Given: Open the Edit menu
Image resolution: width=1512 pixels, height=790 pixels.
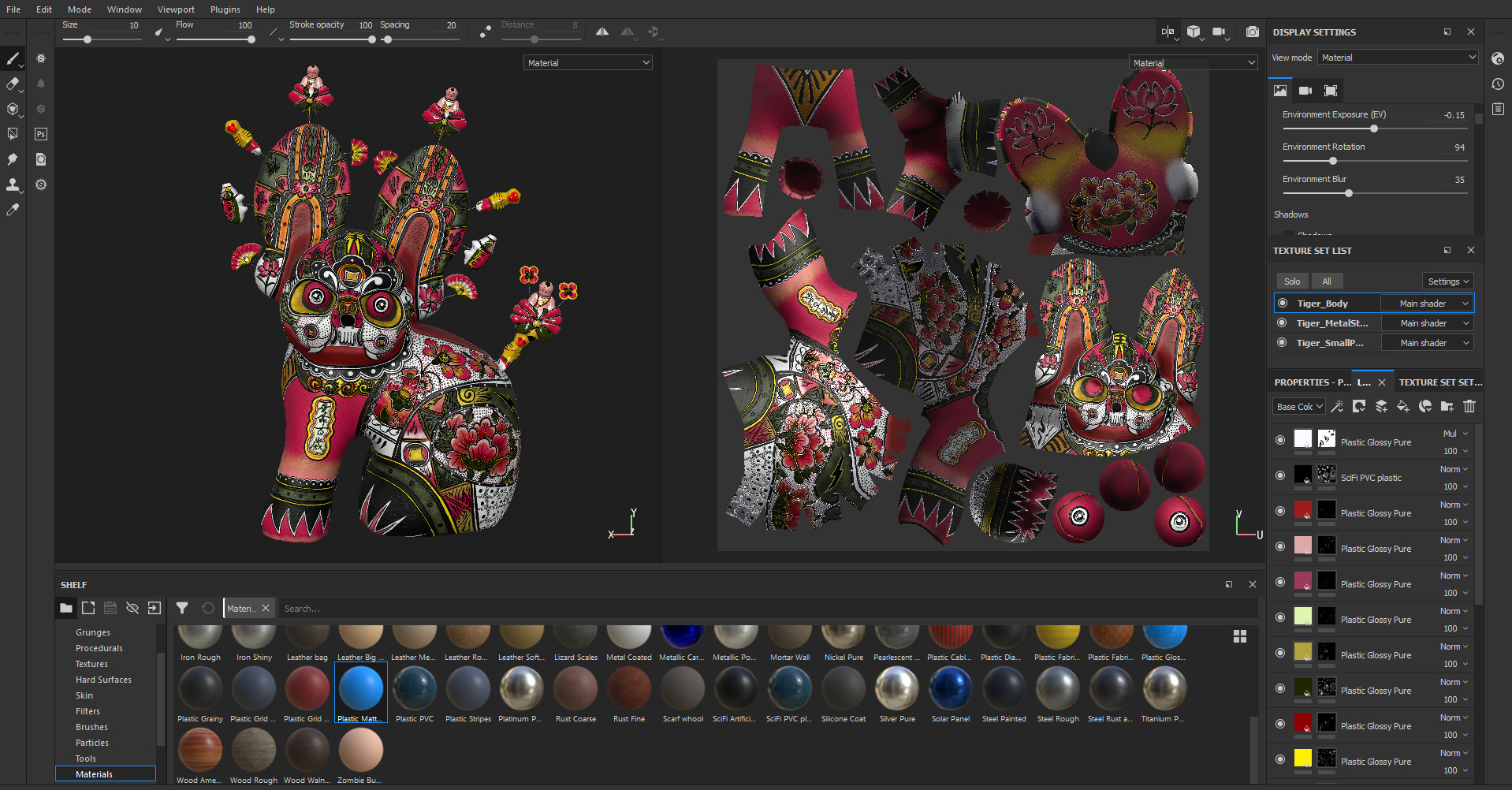Looking at the screenshot, I should click(x=44, y=9).
